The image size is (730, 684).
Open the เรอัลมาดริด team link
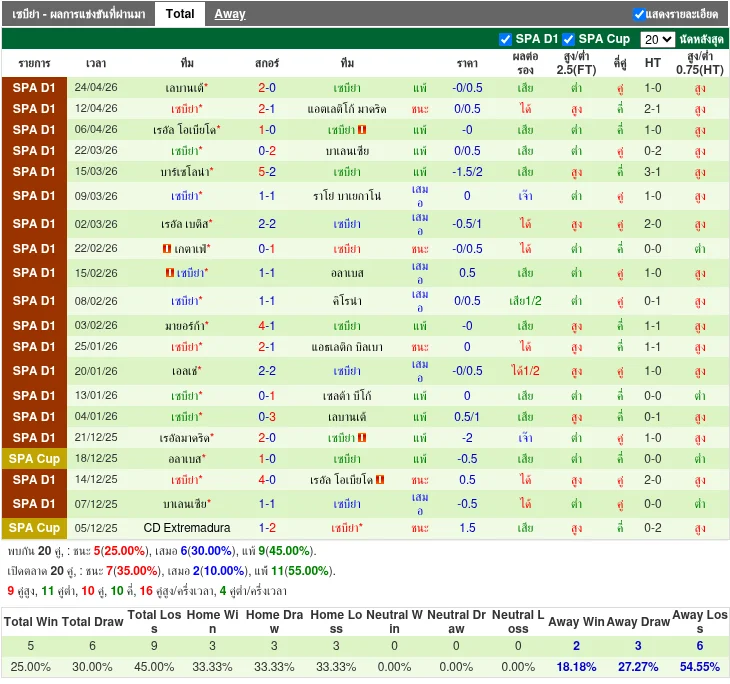[185, 438]
